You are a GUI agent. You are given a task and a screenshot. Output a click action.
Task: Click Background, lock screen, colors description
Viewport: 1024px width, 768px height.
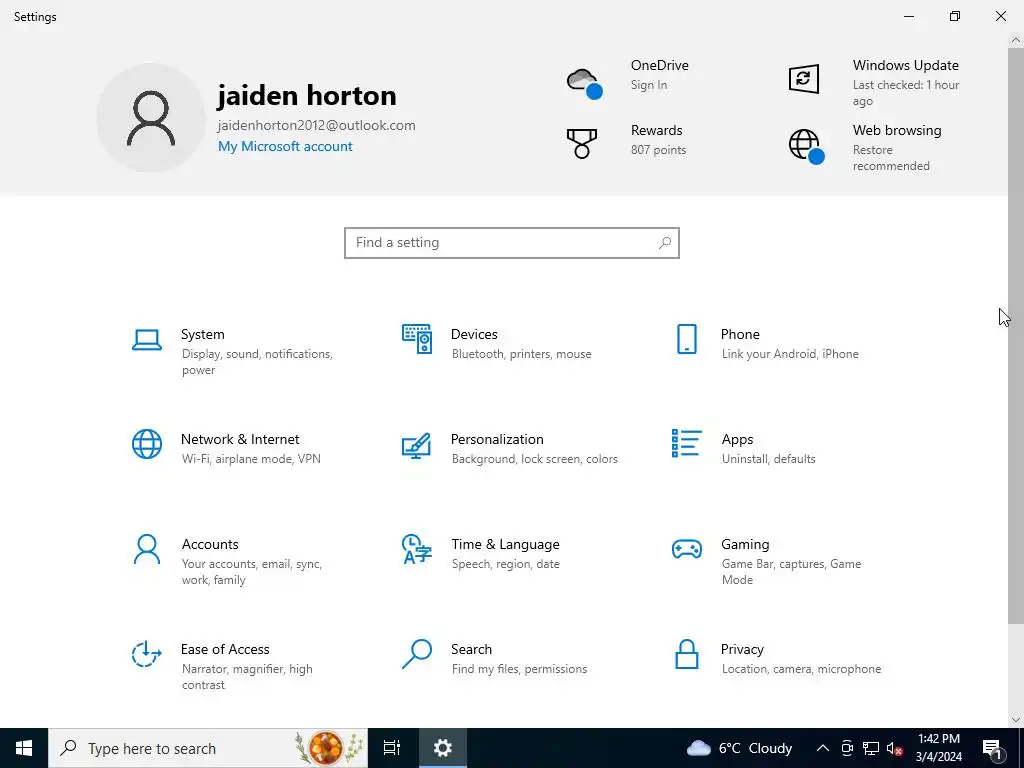pos(534,459)
